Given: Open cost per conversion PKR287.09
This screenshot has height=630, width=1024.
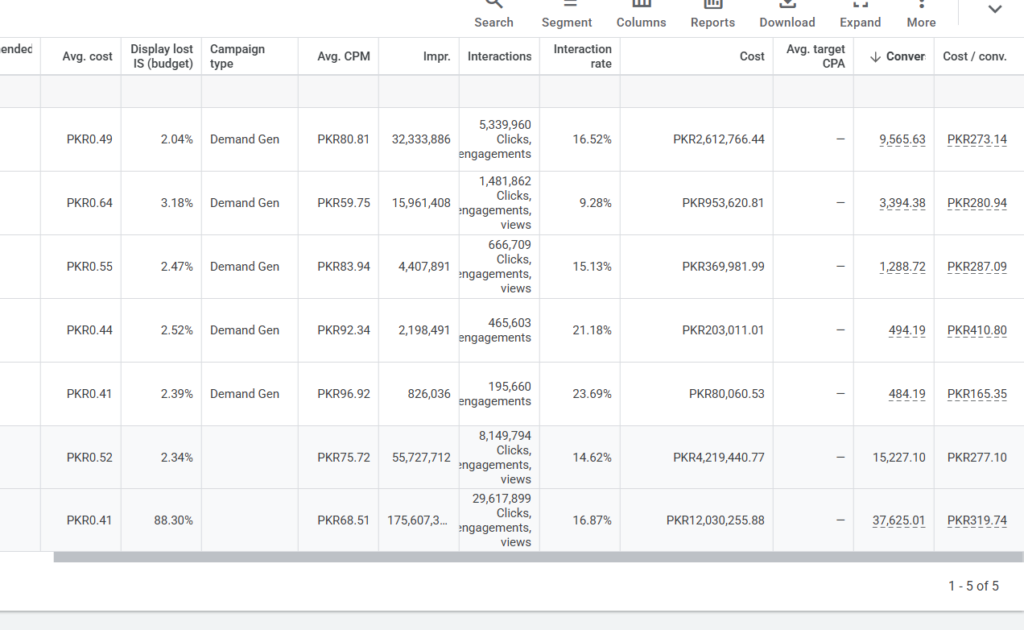Looking at the screenshot, I should 977,266.
